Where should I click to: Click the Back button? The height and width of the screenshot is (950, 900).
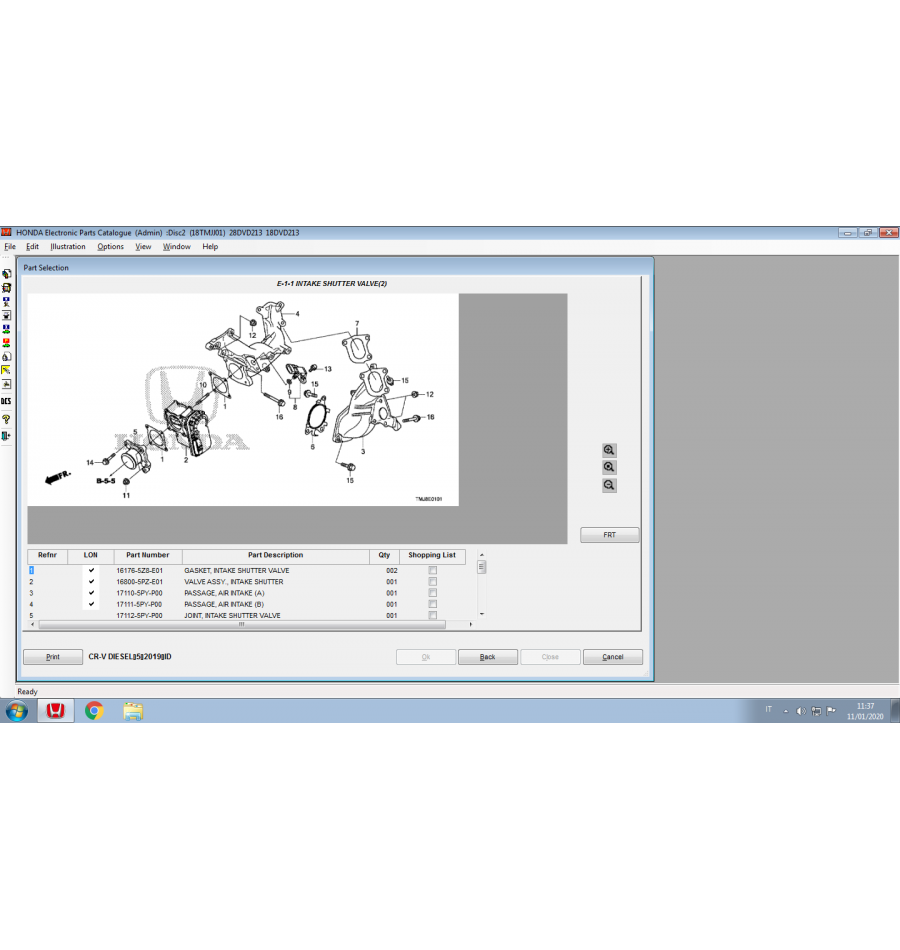(488, 657)
